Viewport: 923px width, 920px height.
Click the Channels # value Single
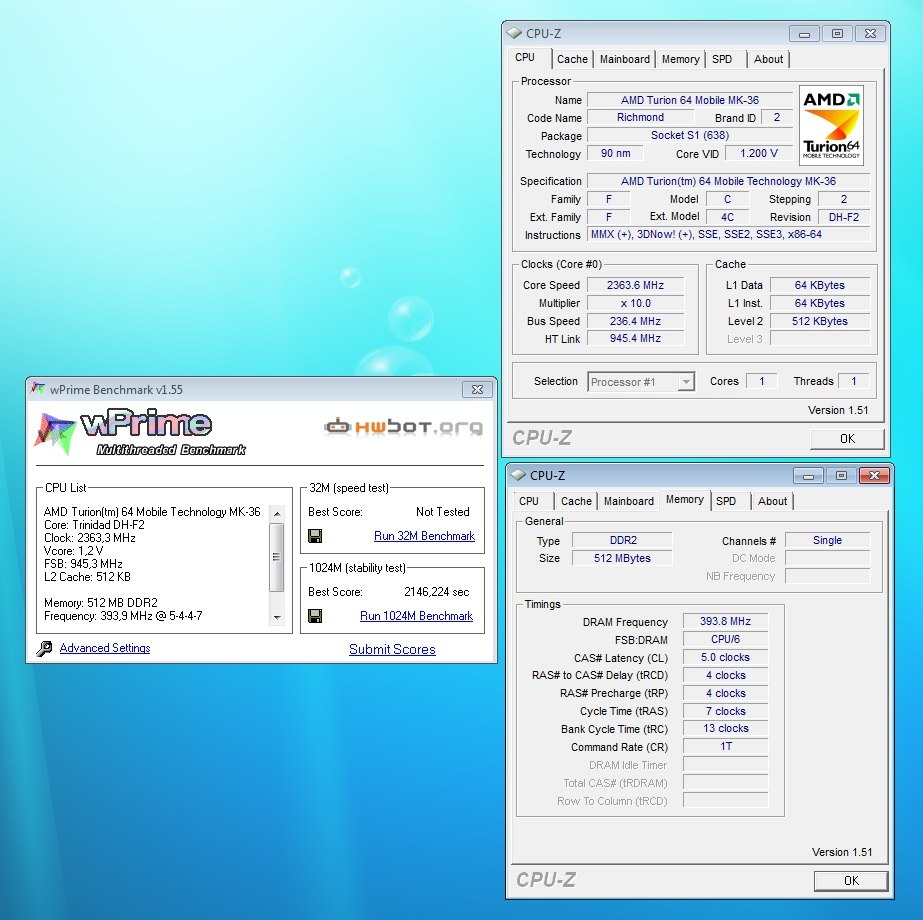(827, 540)
